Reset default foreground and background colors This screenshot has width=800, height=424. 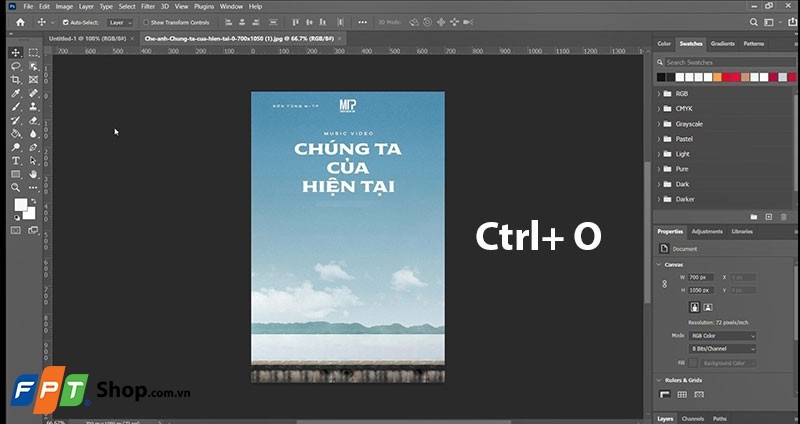coord(16,218)
